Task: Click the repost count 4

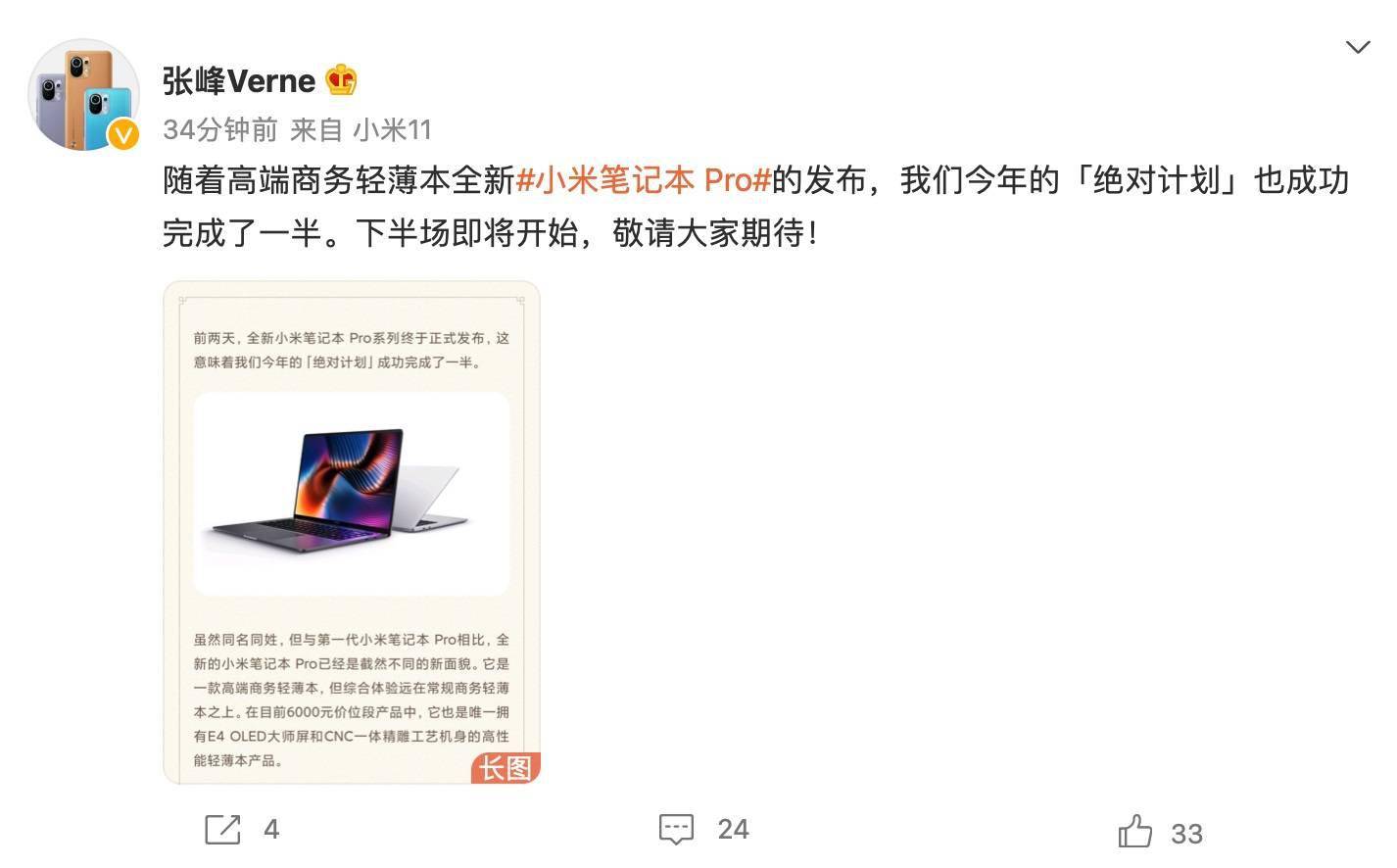Action: pyautogui.click(x=271, y=830)
